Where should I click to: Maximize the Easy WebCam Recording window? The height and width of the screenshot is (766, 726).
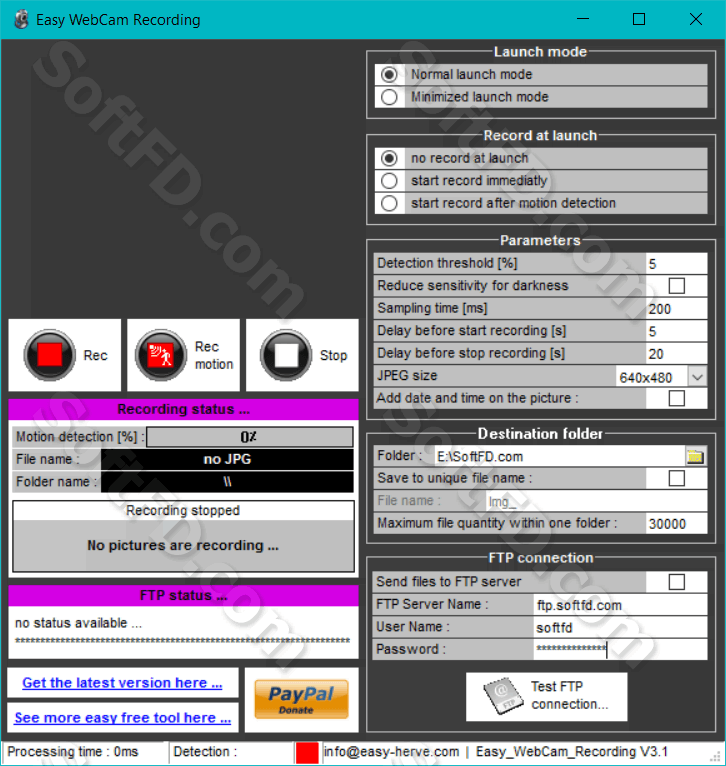(x=639, y=19)
